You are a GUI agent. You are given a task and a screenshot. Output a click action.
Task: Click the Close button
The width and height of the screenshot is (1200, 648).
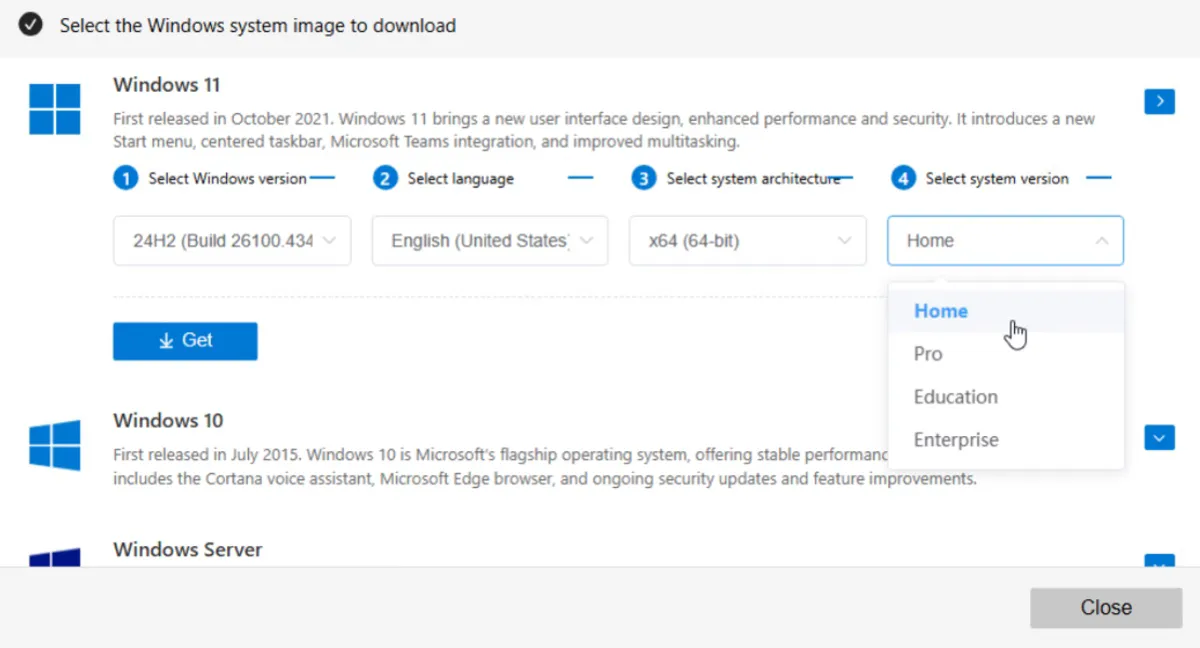coord(1106,607)
